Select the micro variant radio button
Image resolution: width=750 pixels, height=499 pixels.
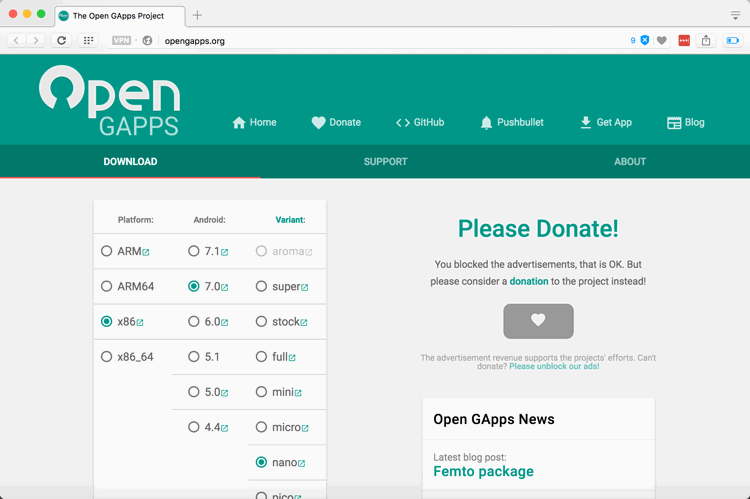pyautogui.click(x=261, y=427)
